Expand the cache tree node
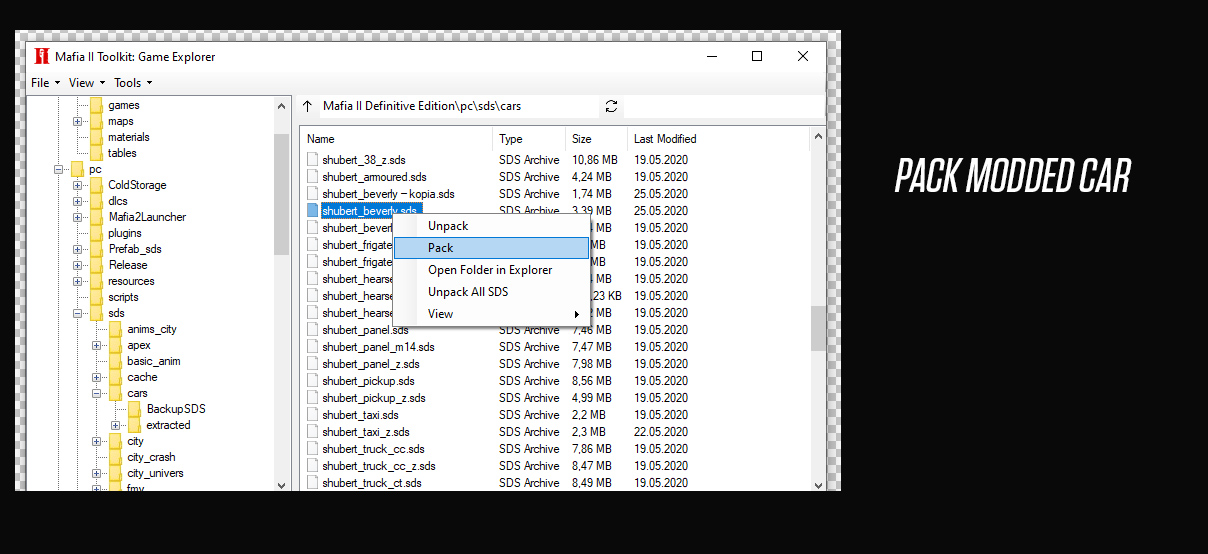The height and width of the screenshot is (554, 1208). [x=97, y=377]
